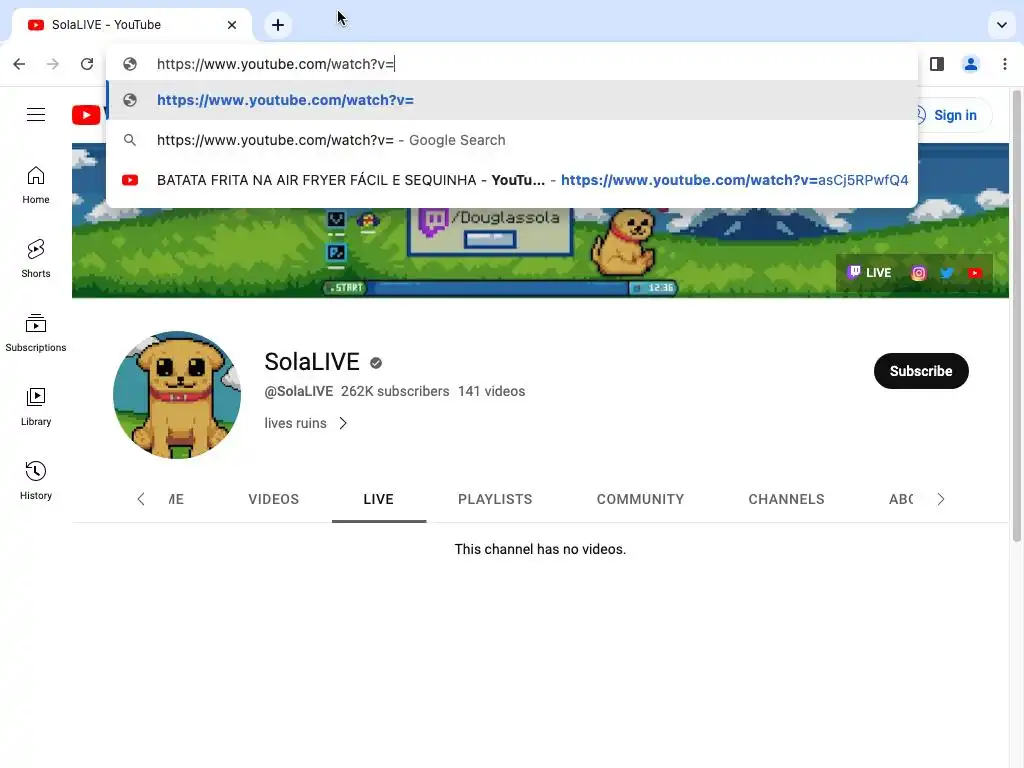Click '262K subscribers' text
Image resolution: width=1024 pixels, height=768 pixels.
coord(395,391)
